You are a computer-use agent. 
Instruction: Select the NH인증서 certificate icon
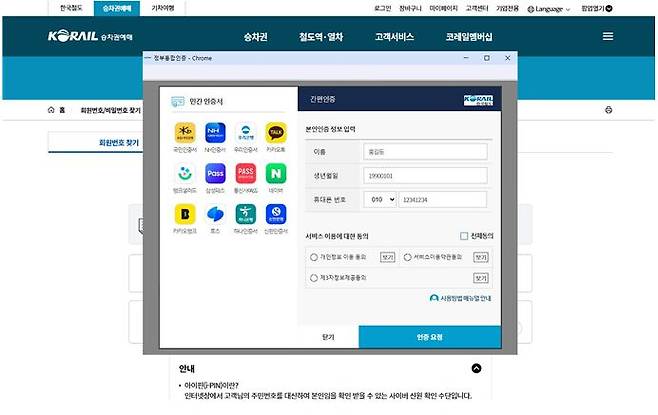coord(215,133)
